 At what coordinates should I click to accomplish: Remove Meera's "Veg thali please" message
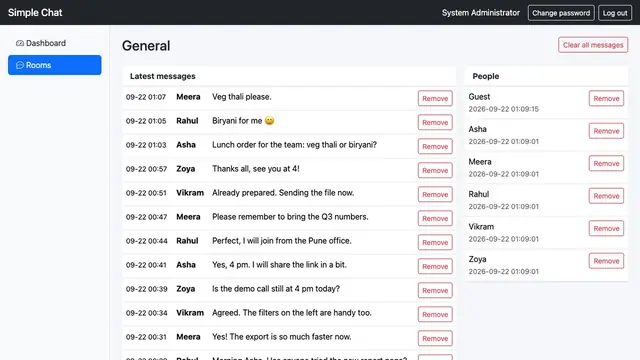pos(435,98)
